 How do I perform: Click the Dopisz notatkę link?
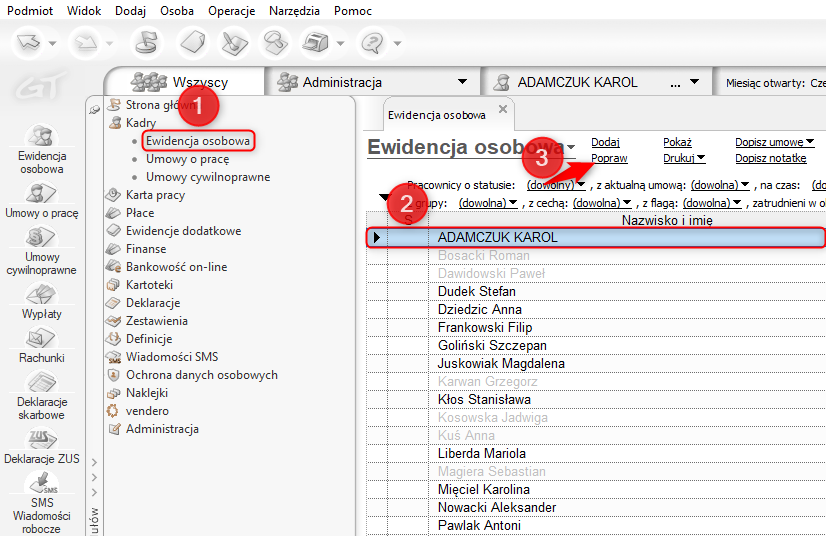click(x=770, y=158)
